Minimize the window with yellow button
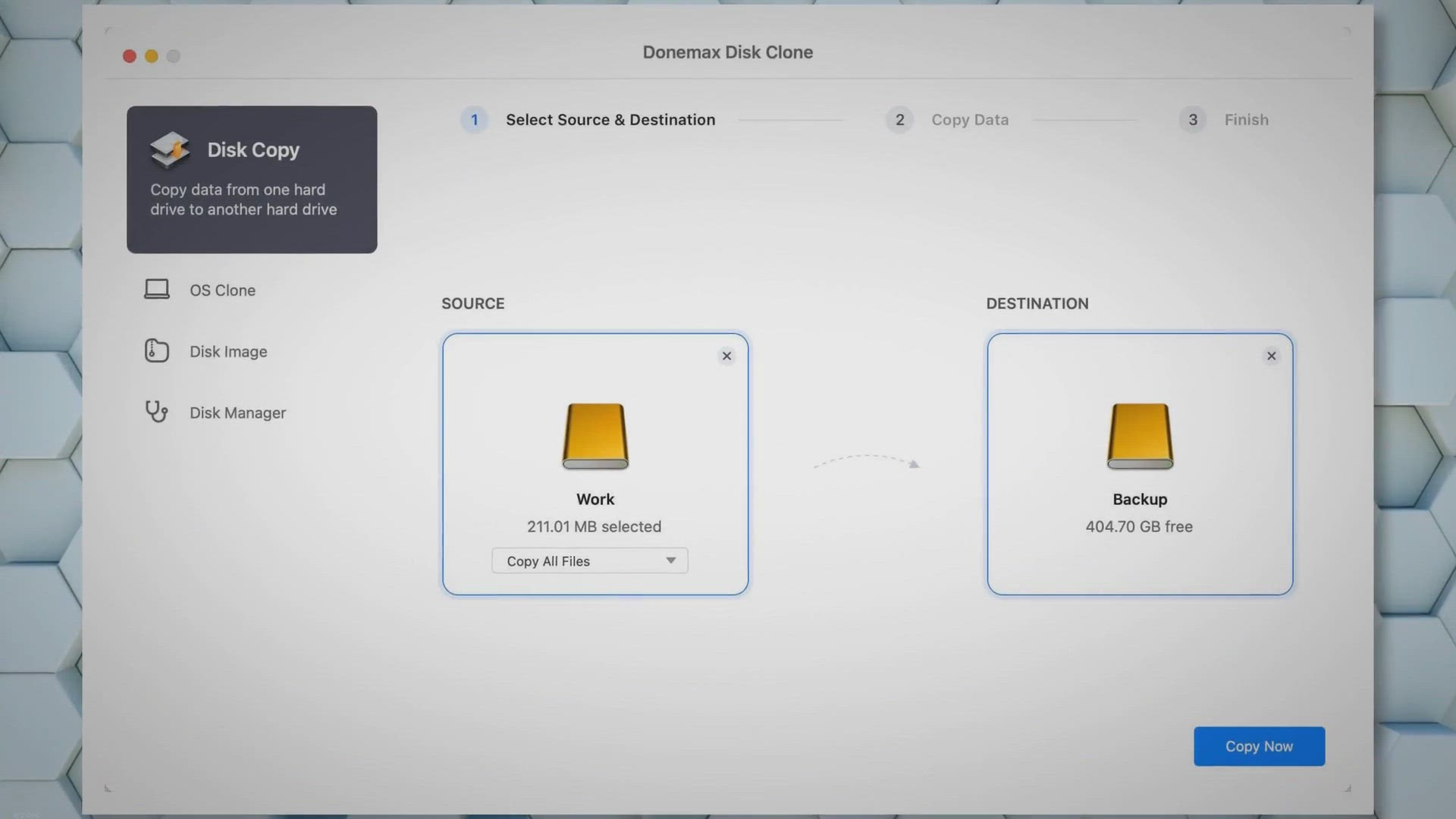The height and width of the screenshot is (819, 1456). pos(152,56)
